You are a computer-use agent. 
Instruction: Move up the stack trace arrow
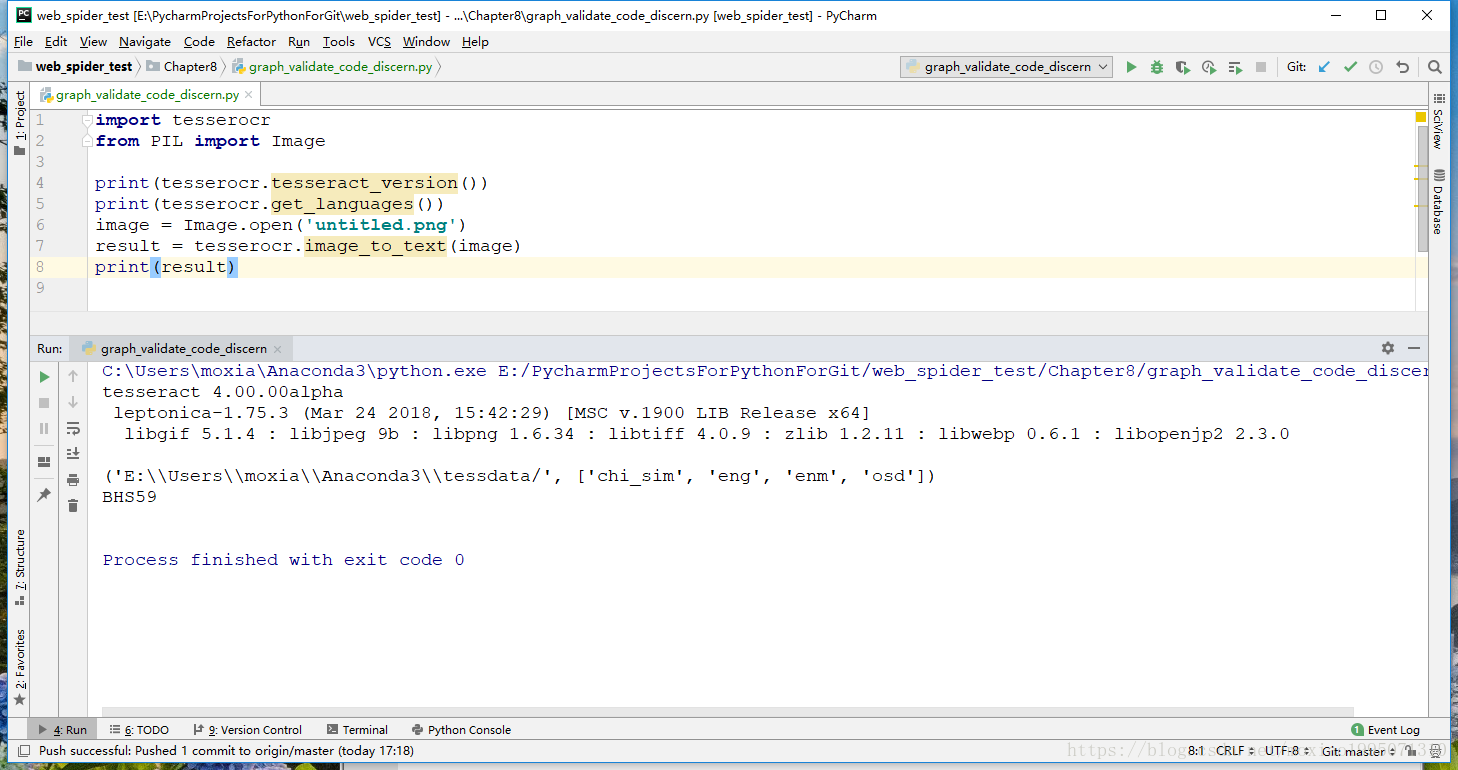pyautogui.click(x=73, y=377)
